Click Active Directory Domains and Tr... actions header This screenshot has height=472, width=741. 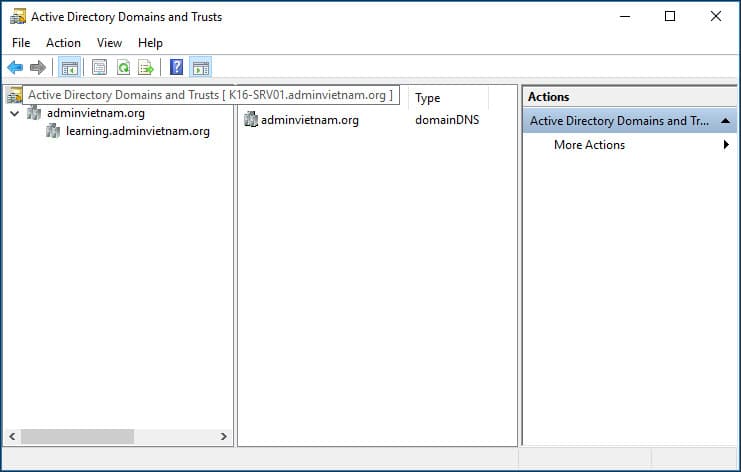[x=629, y=121]
